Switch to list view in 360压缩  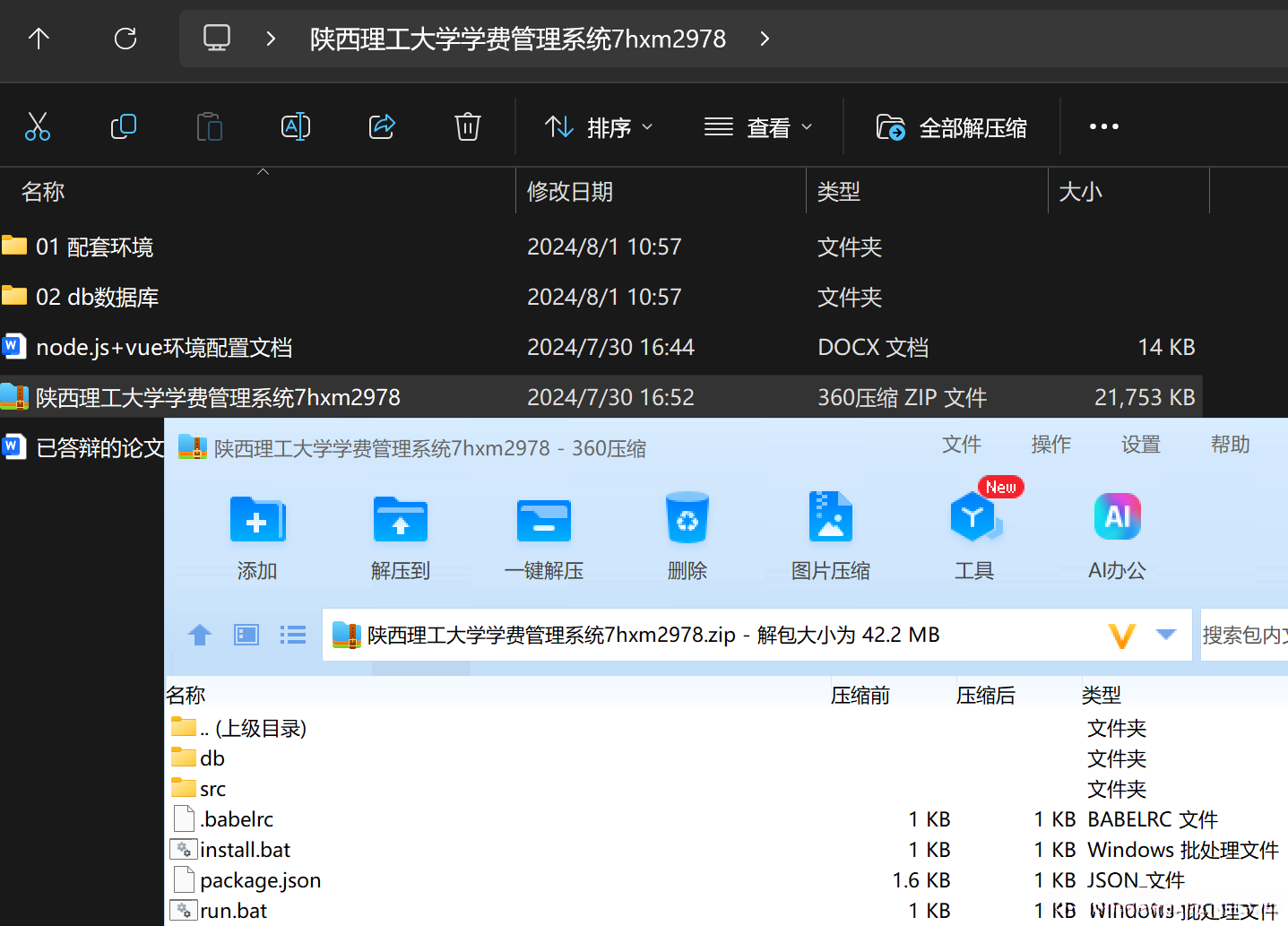pyautogui.click(x=293, y=635)
